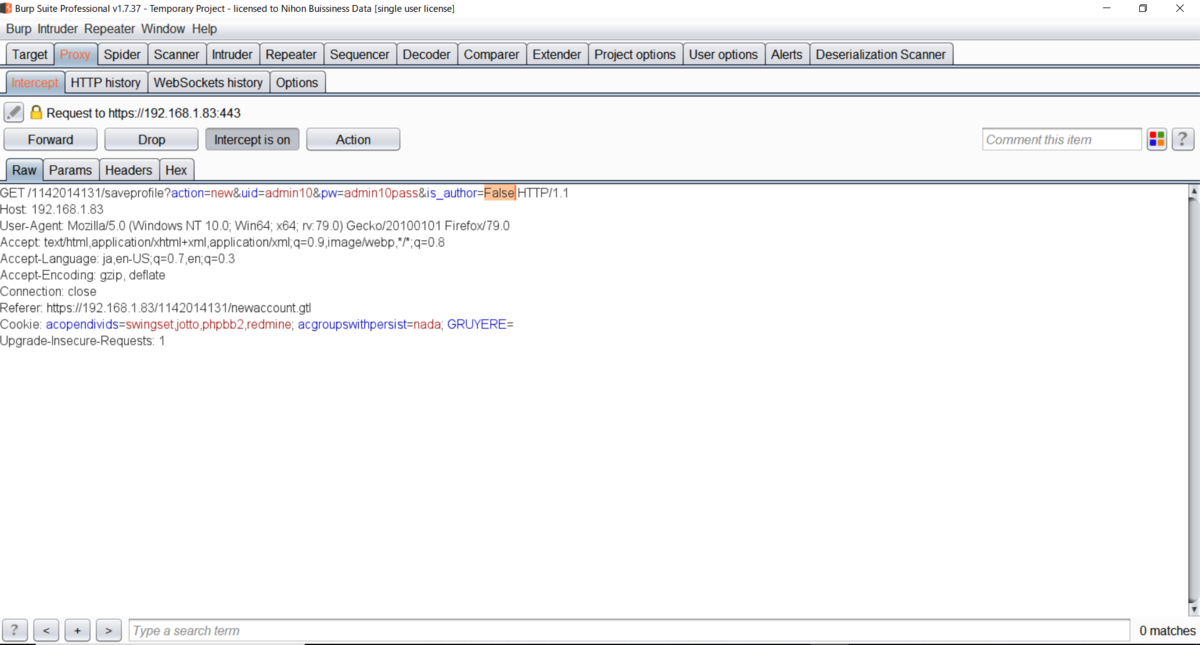Click the padlock HTTPS icon
The image size is (1200, 645).
coord(36,113)
